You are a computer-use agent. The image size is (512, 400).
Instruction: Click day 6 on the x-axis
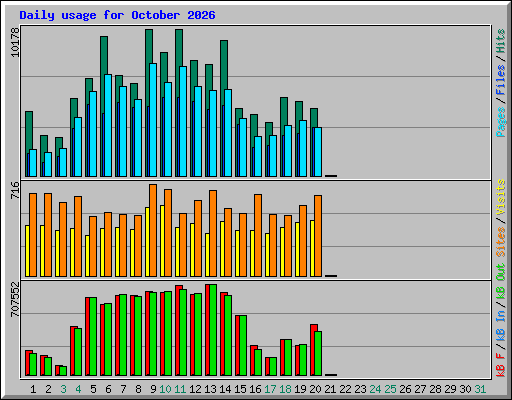click(x=108, y=389)
